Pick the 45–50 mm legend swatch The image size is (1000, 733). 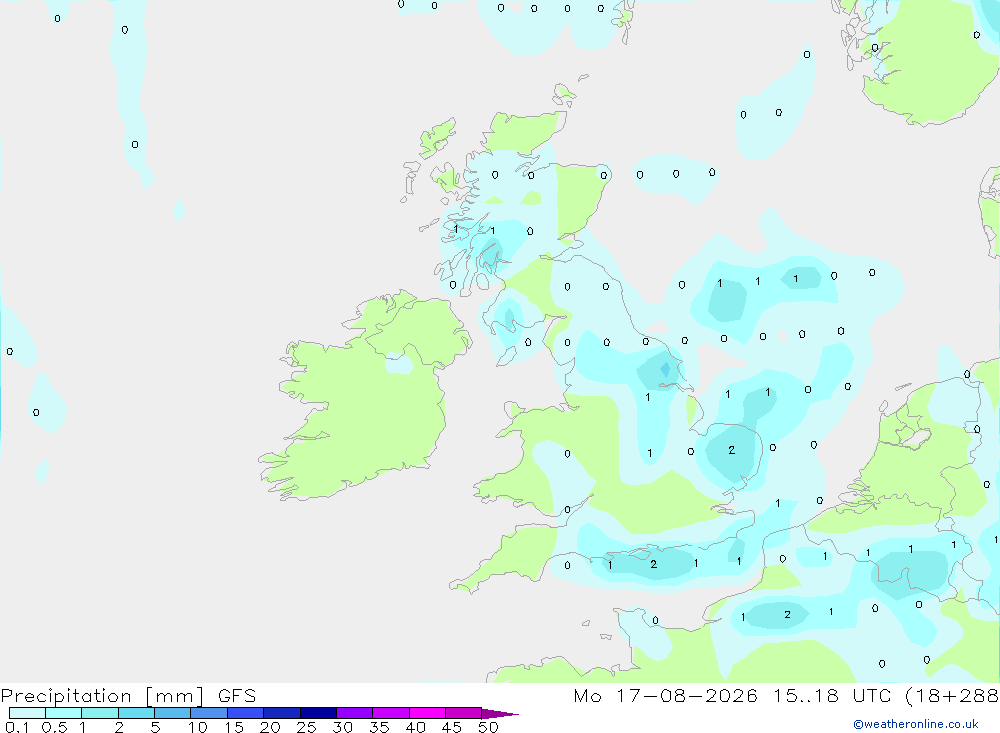coord(463,713)
